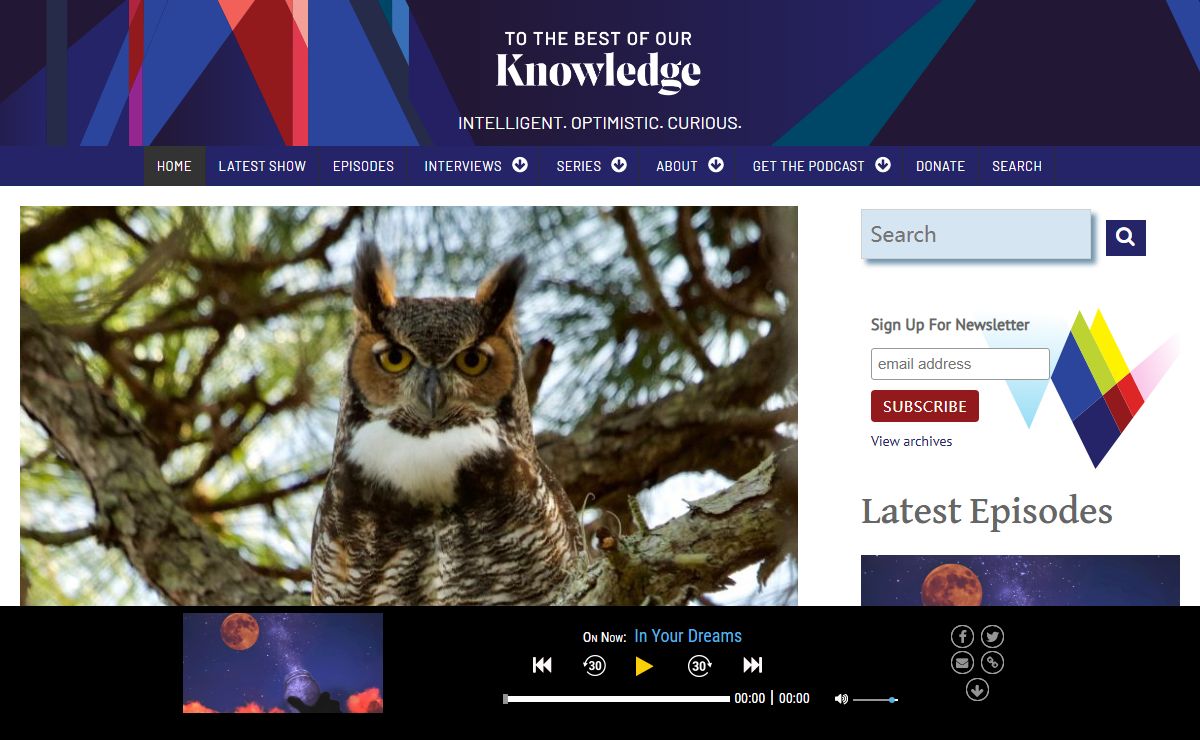The width and height of the screenshot is (1200, 740).
Task: Expand Get the Podcast menu arrow
Action: click(883, 165)
